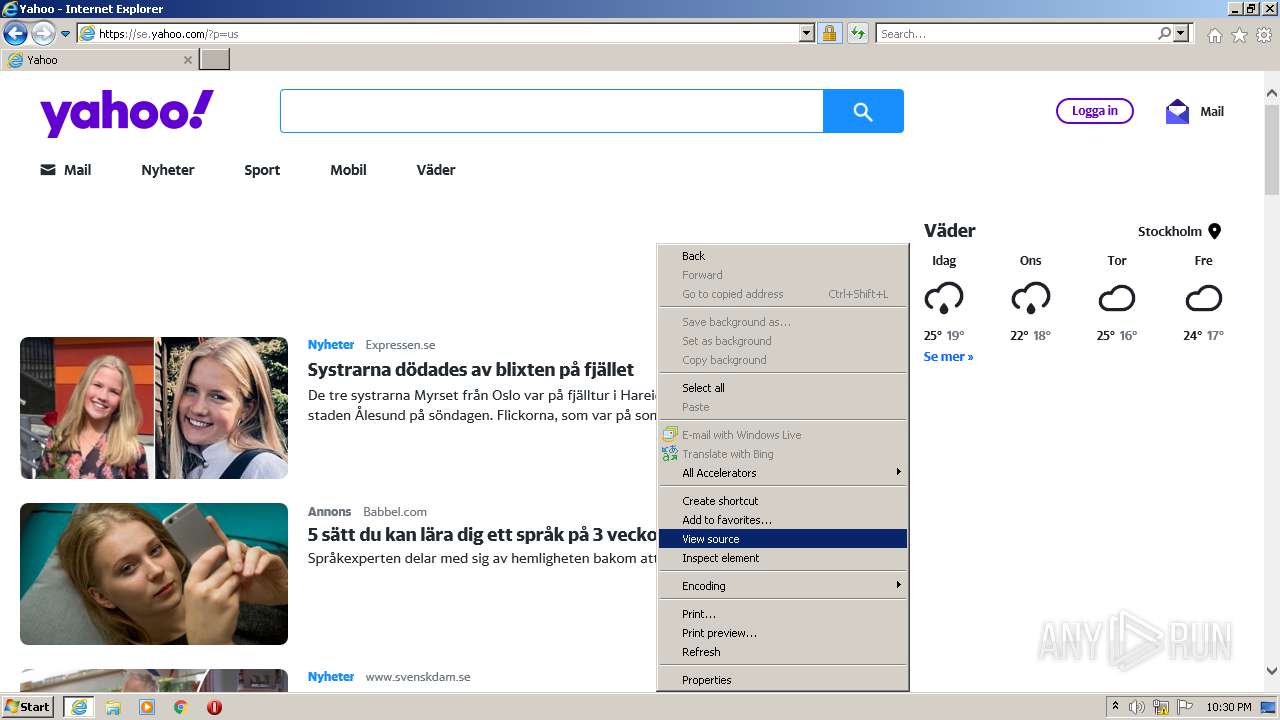Click the security lock icon
This screenshot has width=1280, height=720.
pyautogui.click(x=829, y=33)
